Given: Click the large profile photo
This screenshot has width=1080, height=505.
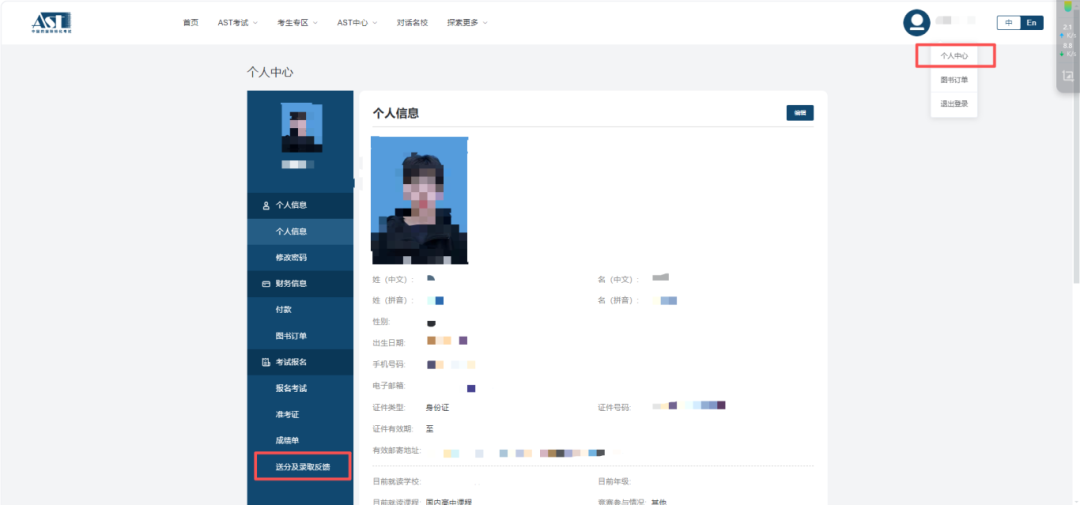Looking at the screenshot, I should (x=419, y=200).
